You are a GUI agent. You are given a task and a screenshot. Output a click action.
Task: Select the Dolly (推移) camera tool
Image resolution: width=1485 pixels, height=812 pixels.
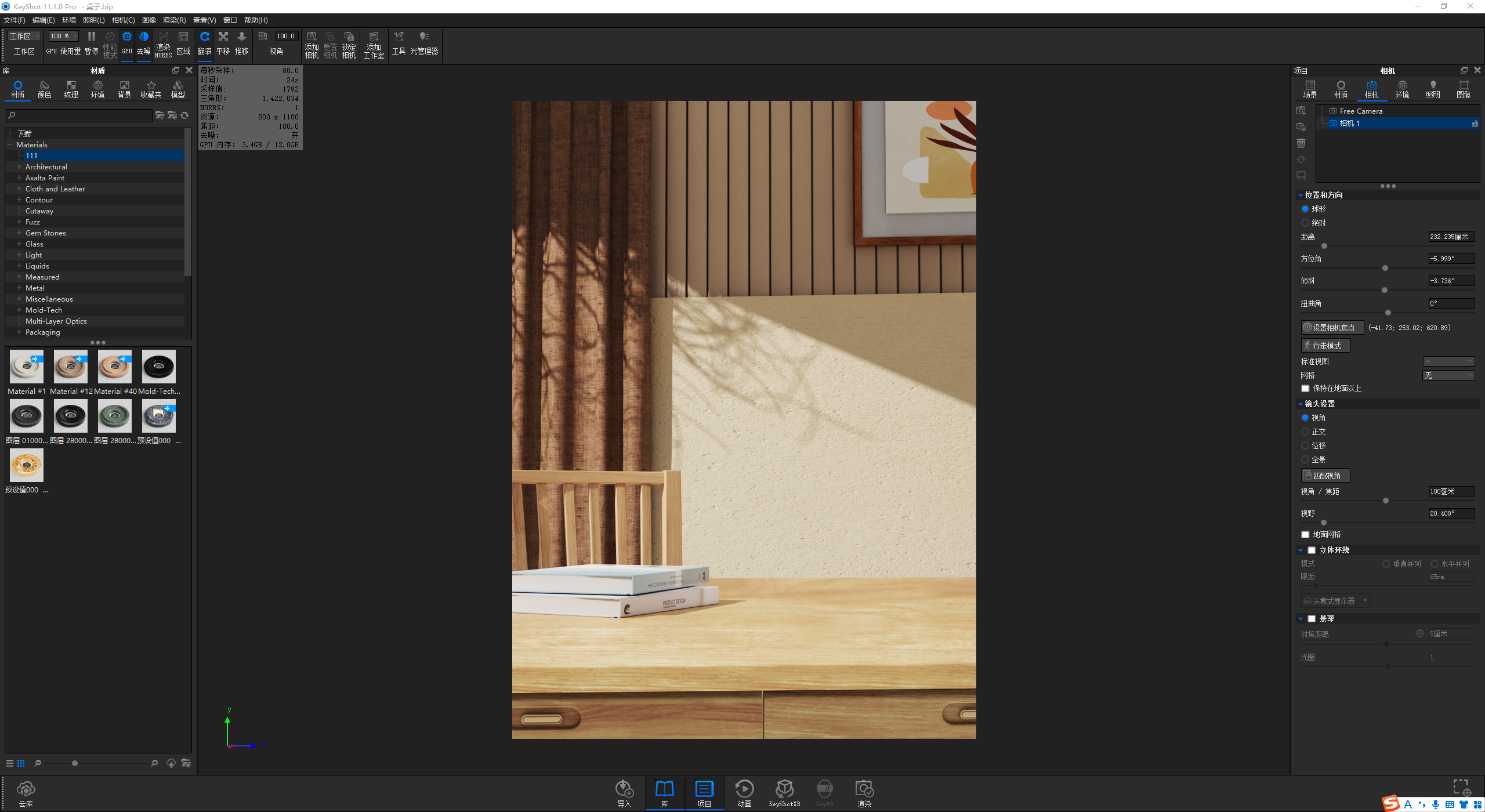(242, 43)
